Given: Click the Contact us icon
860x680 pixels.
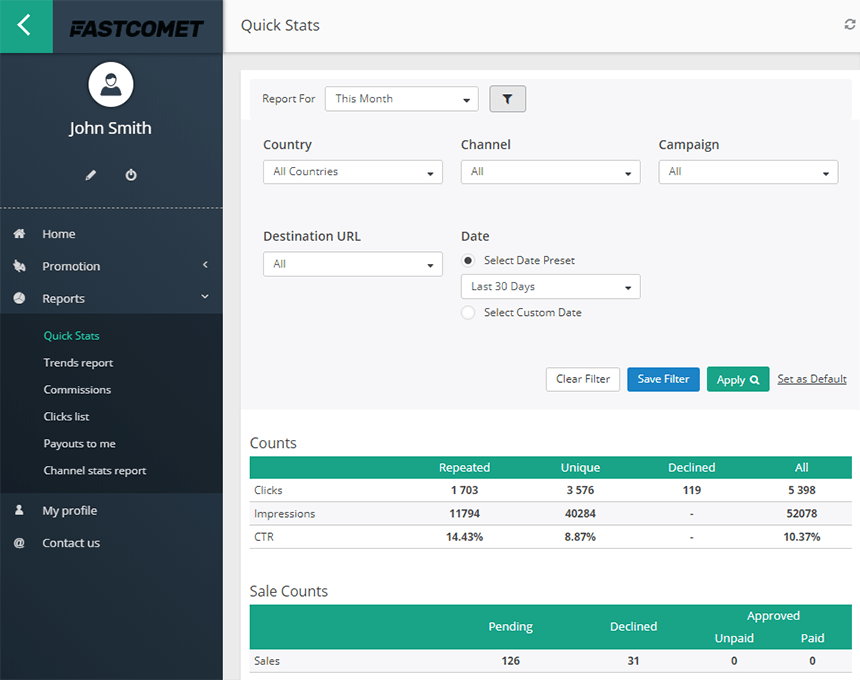Looking at the screenshot, I should click(19, 543).
